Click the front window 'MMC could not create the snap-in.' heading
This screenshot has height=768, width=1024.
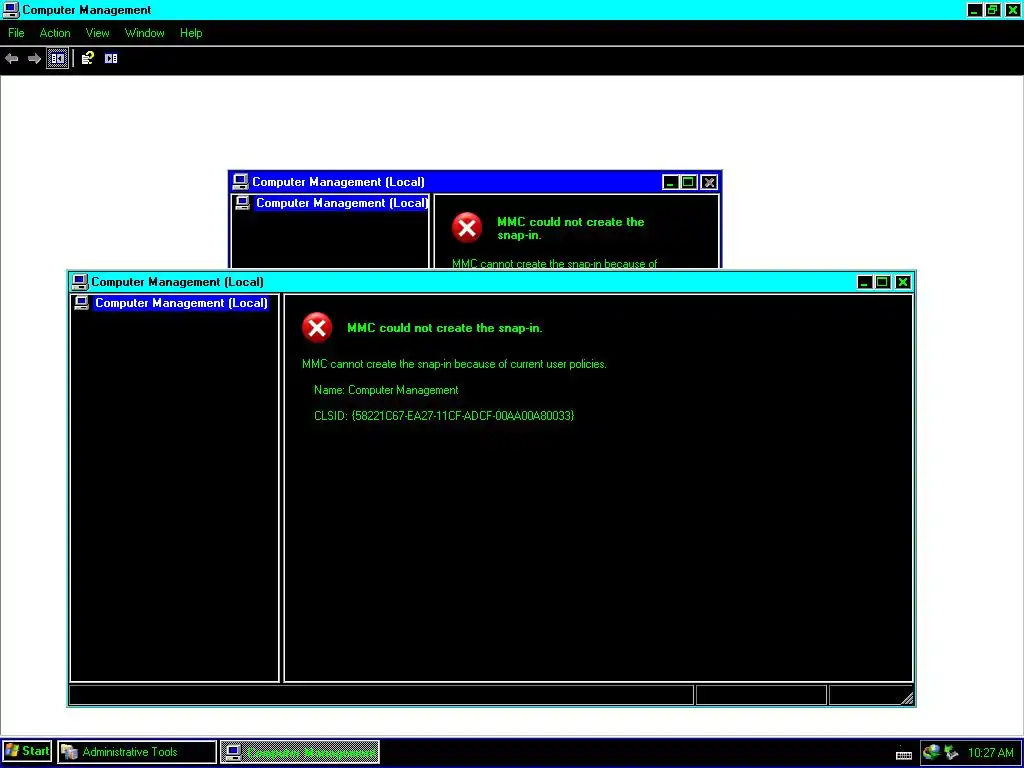pos(445,328)
